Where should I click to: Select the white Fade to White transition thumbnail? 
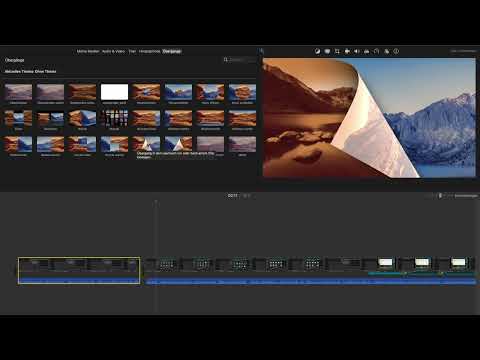114,92
